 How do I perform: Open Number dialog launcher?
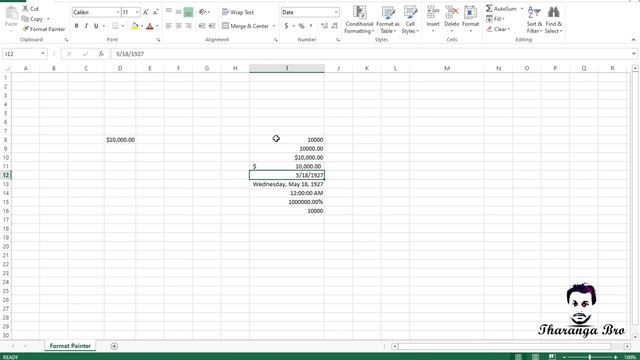pyautogui.click(x=338, y=40)
